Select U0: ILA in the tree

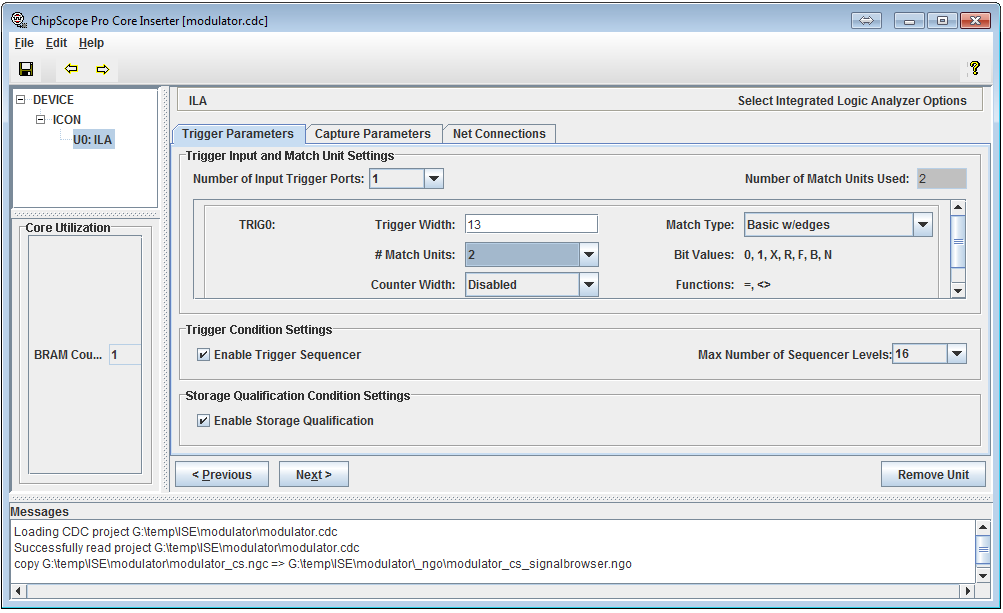point(92,140)
